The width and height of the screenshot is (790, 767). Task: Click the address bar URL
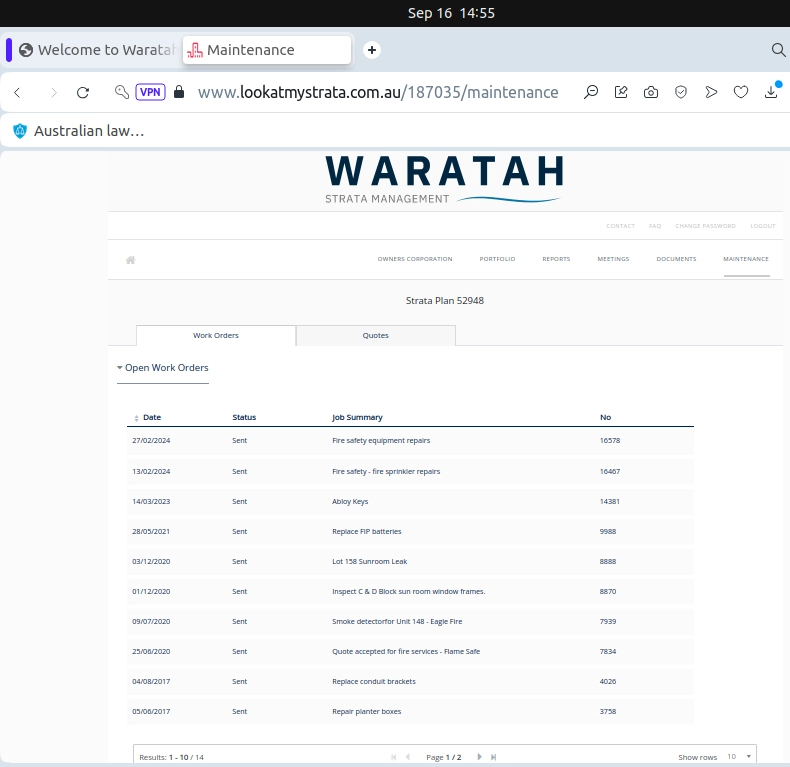378,92
